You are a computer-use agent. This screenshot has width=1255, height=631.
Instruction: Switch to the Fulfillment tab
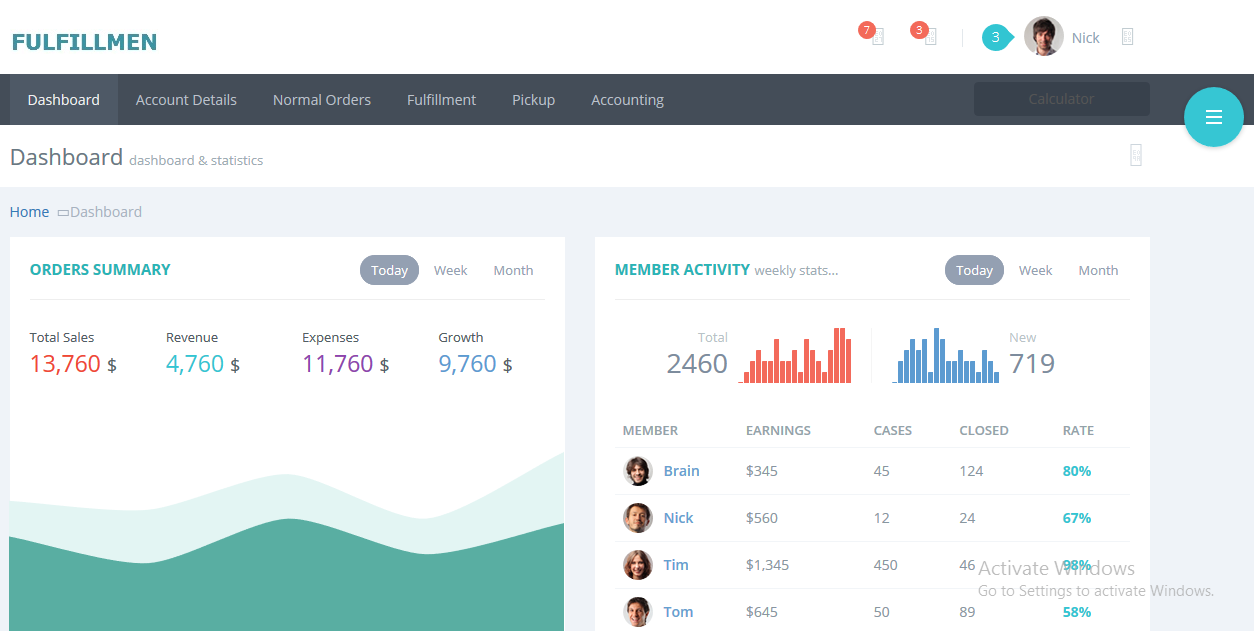[x=441, y=99]
